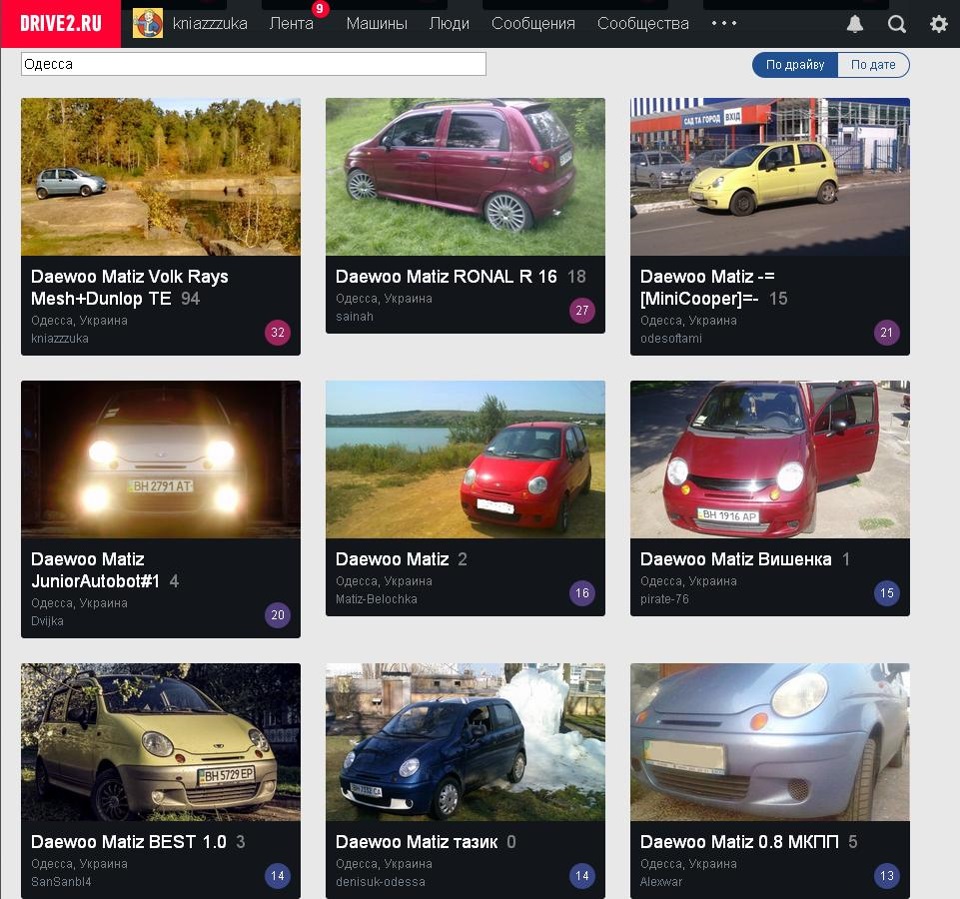Open user Dvijka's profile link
The width and height of the screenshot is (960, 899).
click(47, 621)
